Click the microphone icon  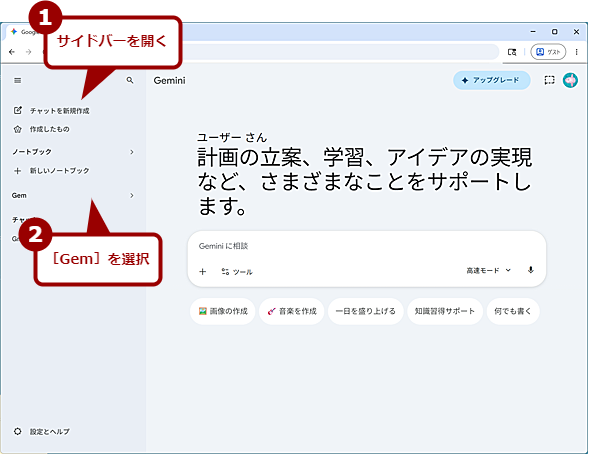(x=530, y=270)
